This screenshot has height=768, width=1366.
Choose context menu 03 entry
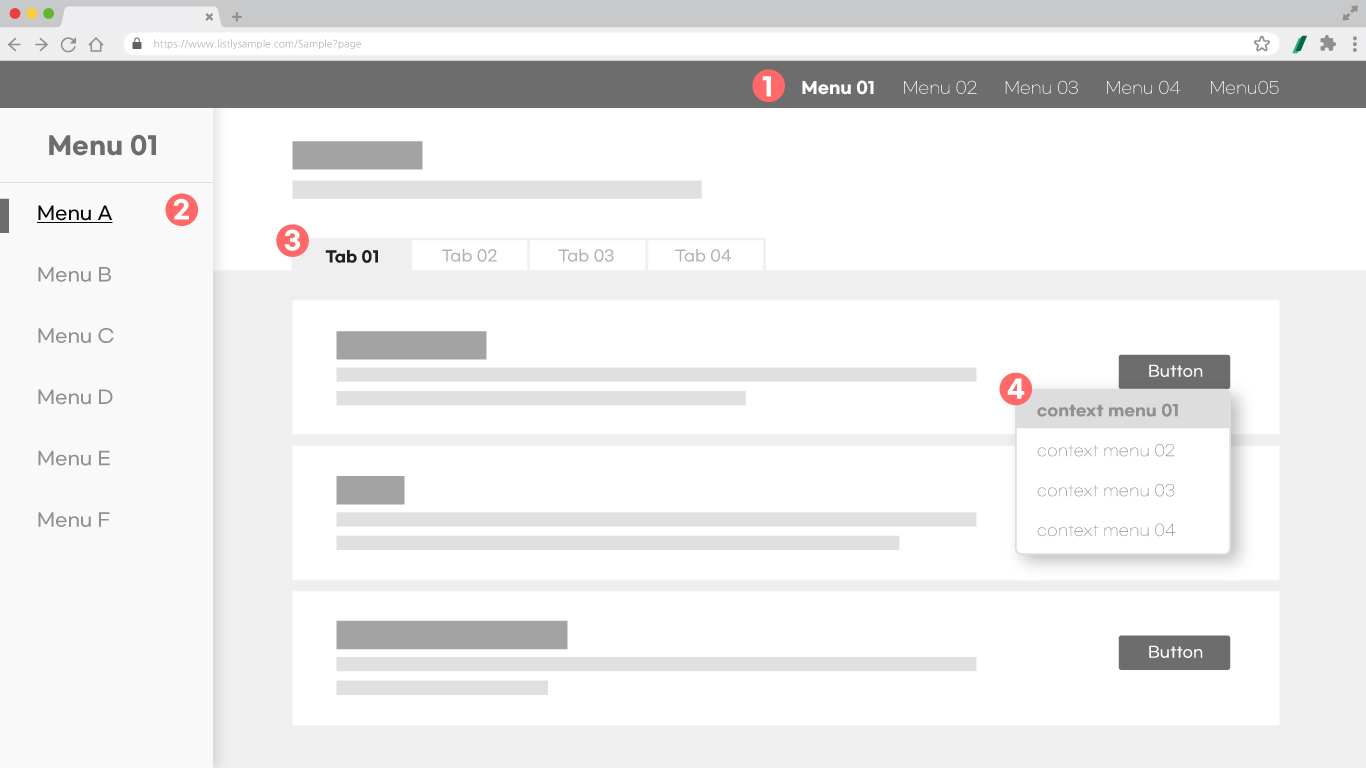(x=1105, y=491)
